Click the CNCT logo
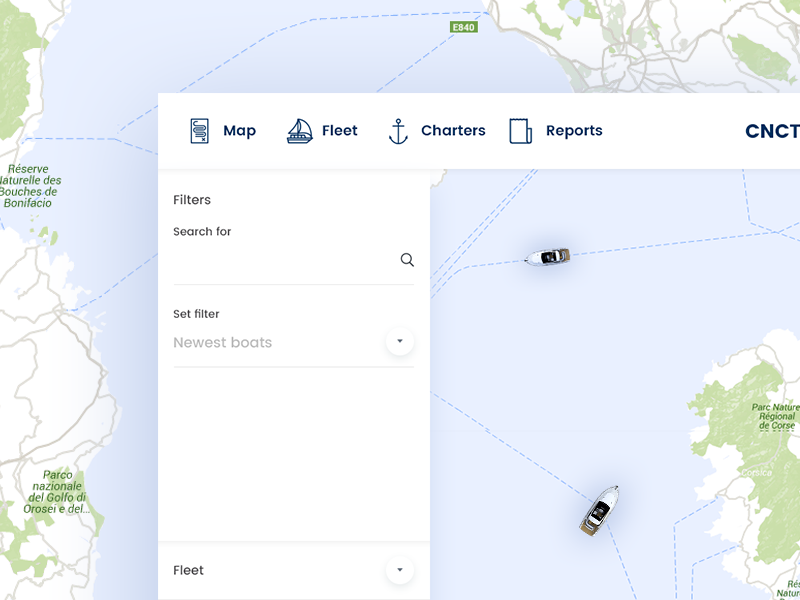This screenshot has width=800, height=600. [771, 131]
